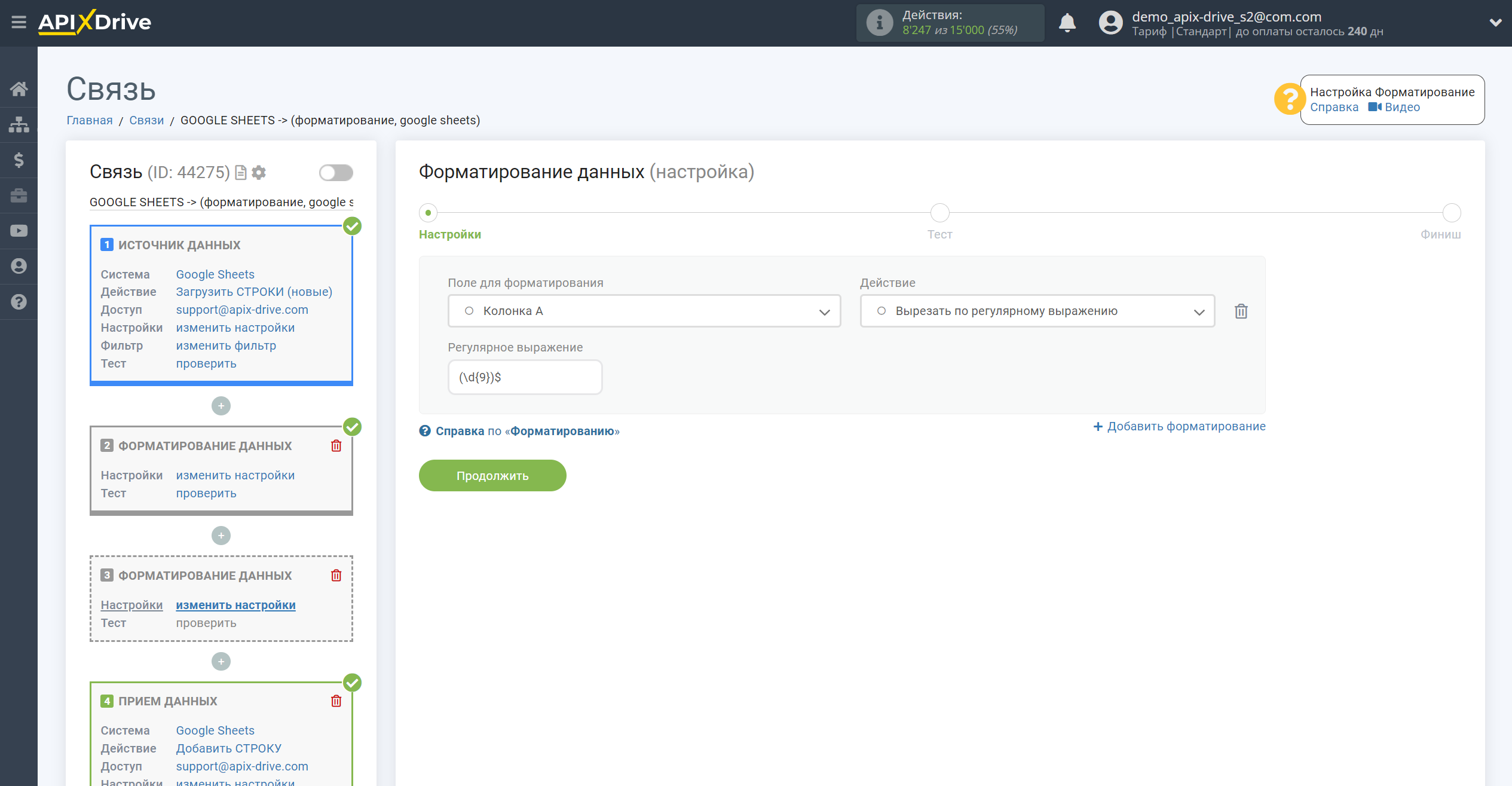Click Продолжить button to proceed

pos(492,475)
